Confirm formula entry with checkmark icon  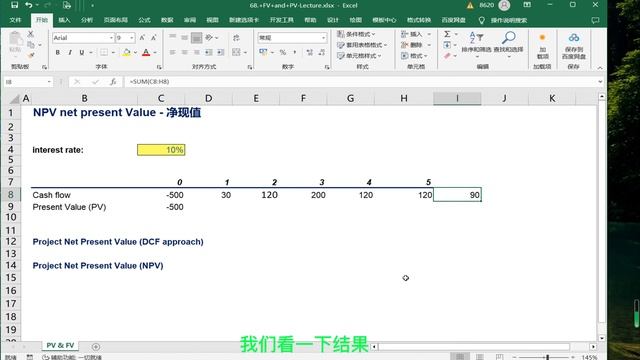coord(96,82)
